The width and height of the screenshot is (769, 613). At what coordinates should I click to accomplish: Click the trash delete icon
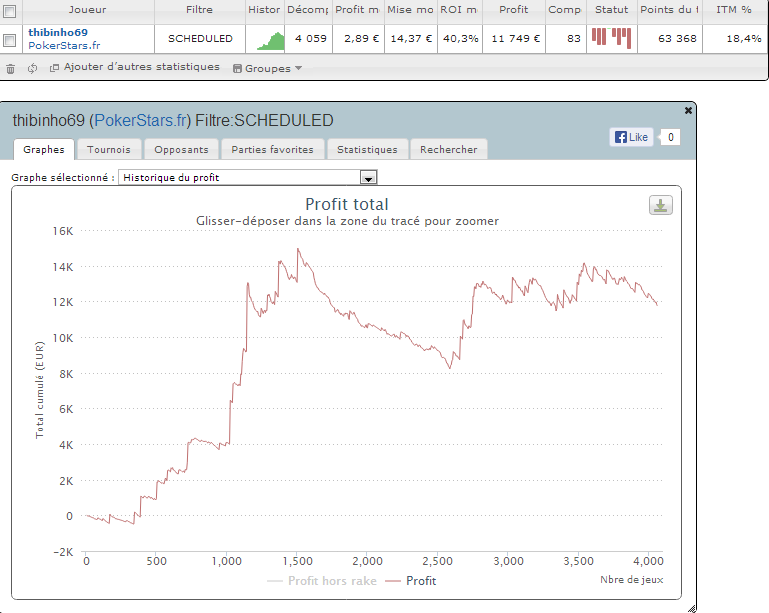coord(10,69)
